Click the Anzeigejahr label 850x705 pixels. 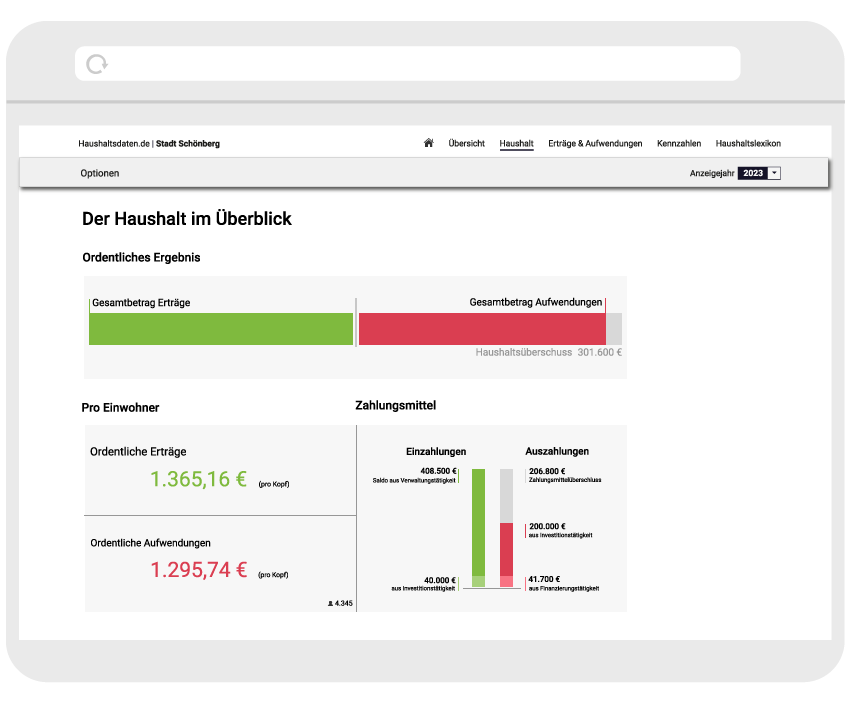pos(712,173)
